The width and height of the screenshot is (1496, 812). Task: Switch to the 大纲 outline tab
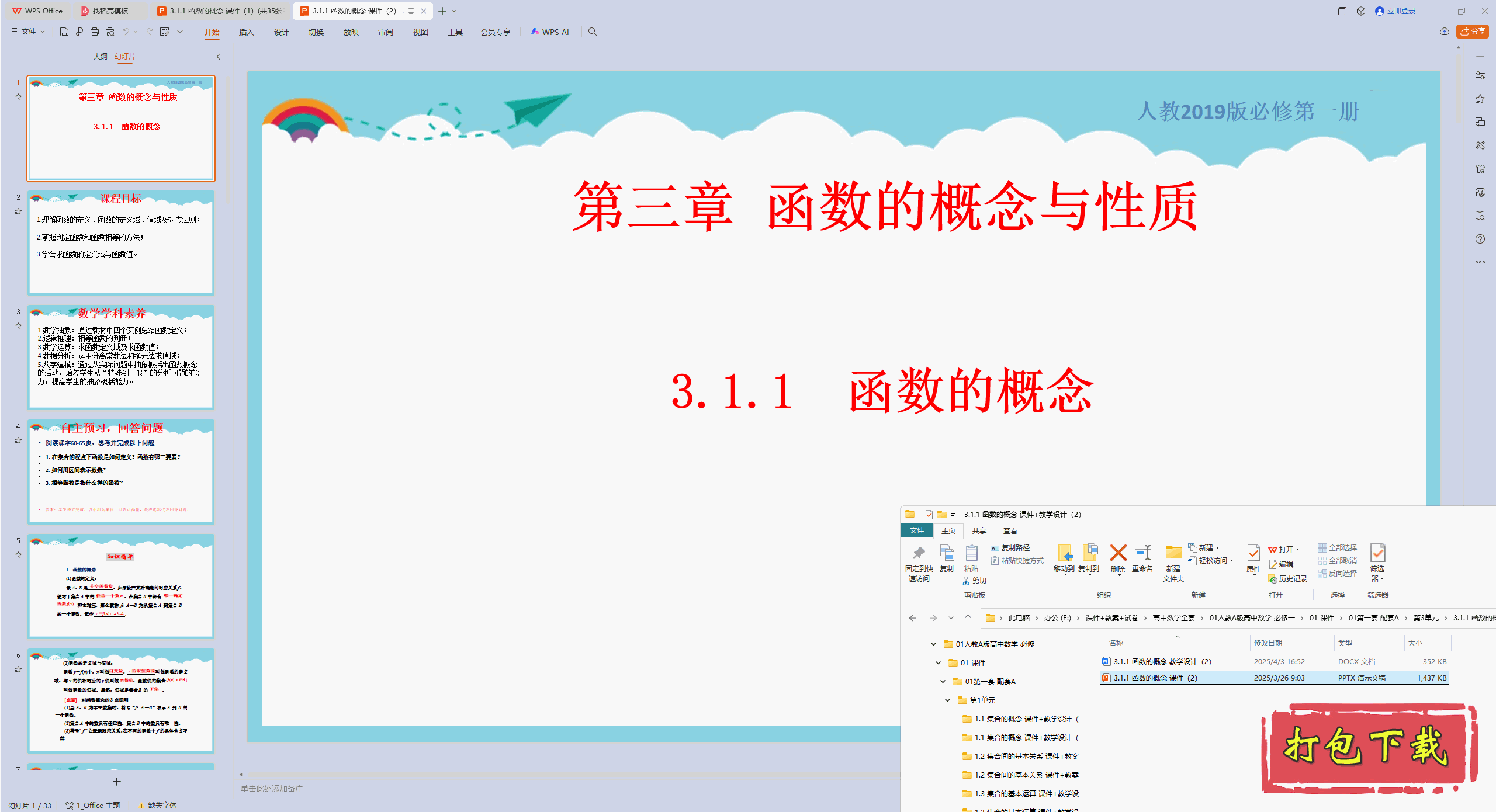click(x=100, y=57)
